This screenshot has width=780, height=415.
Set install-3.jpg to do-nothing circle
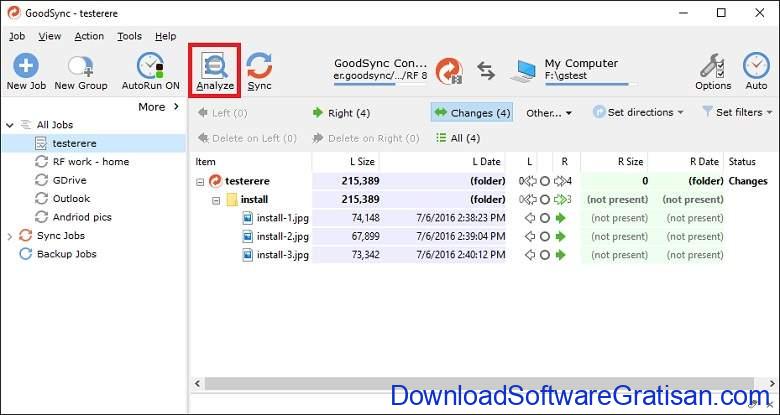(545, 255)
